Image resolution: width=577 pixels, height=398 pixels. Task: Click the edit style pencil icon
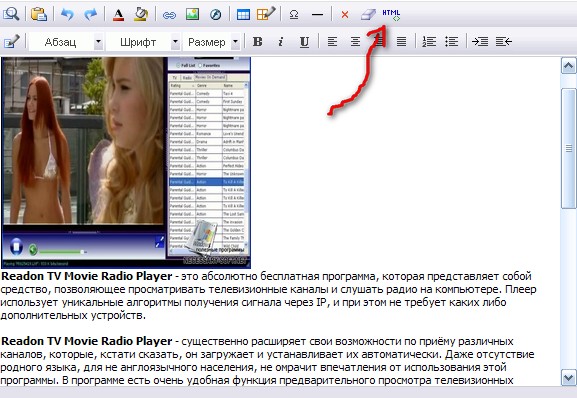coord(11,42)
